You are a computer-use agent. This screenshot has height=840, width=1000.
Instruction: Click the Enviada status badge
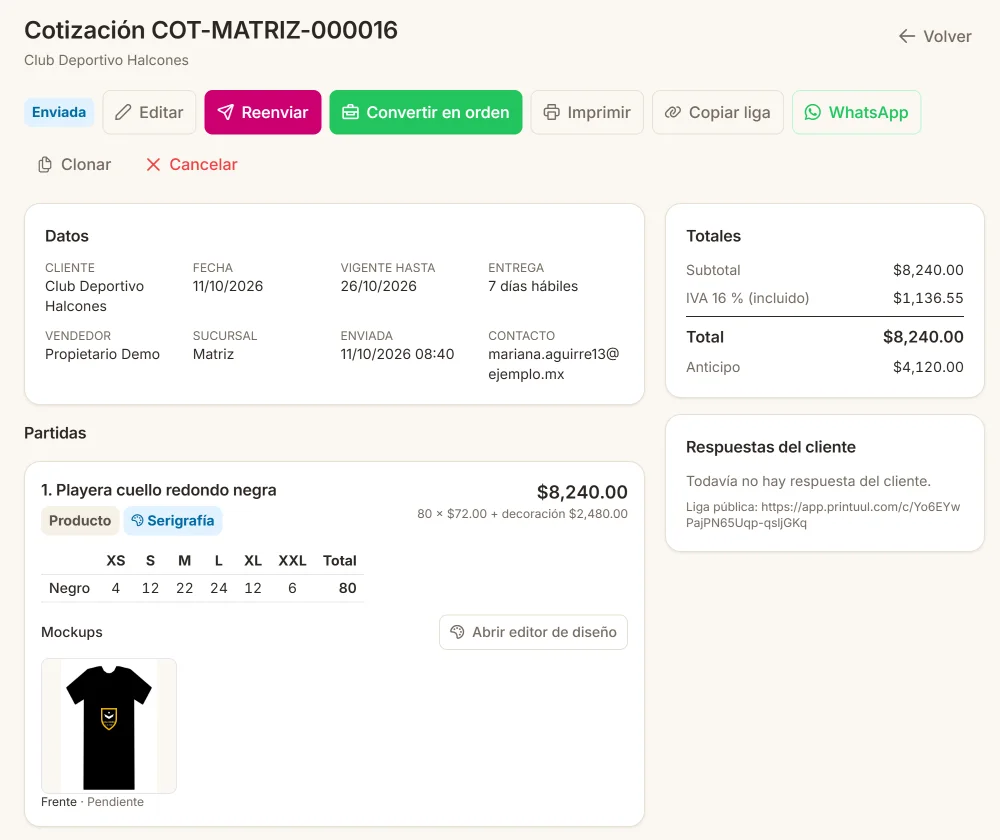click(x=59, y=112)
